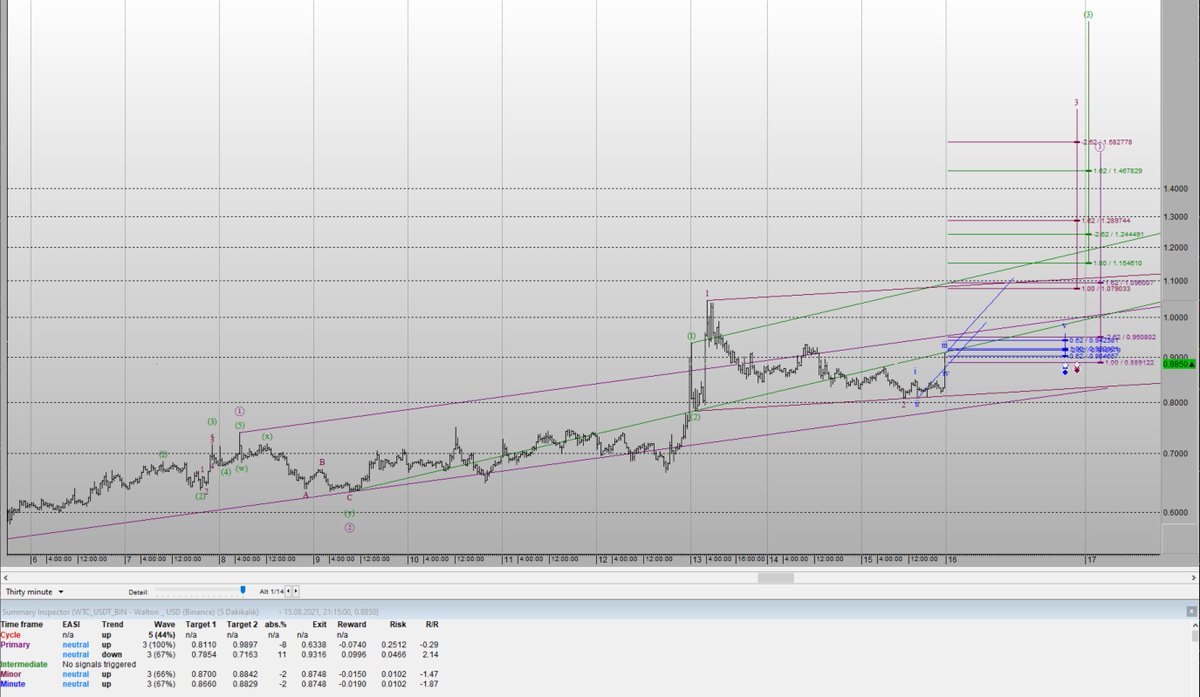Select the 'No signals triggered' text
Viewport: 1200px width, 697px height.
[99, 664]
